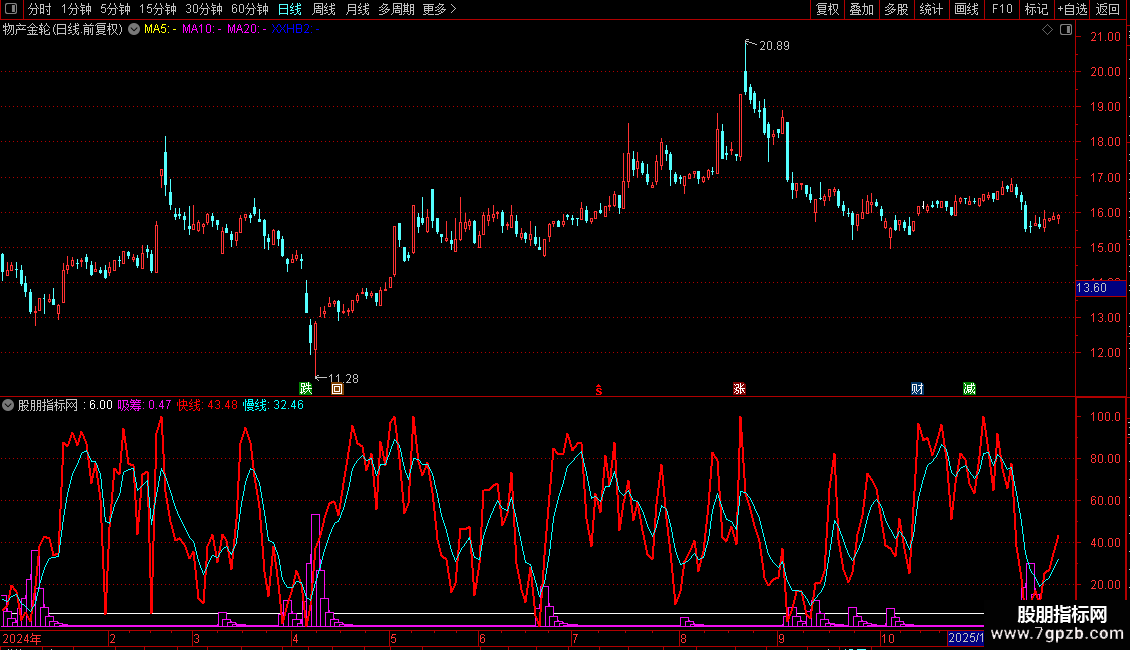Select the 15分钟 period tab
Image resolution: width=1130 pixels, height=650 pixels.
pos(158,9)
